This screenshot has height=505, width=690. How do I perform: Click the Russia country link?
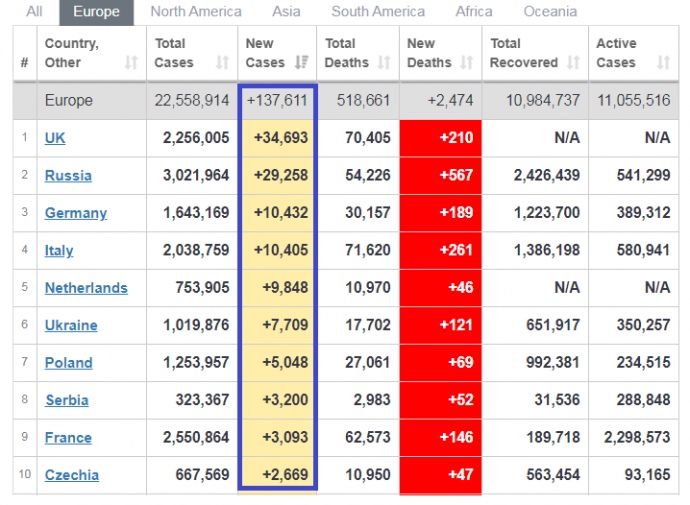coord(68,176)
